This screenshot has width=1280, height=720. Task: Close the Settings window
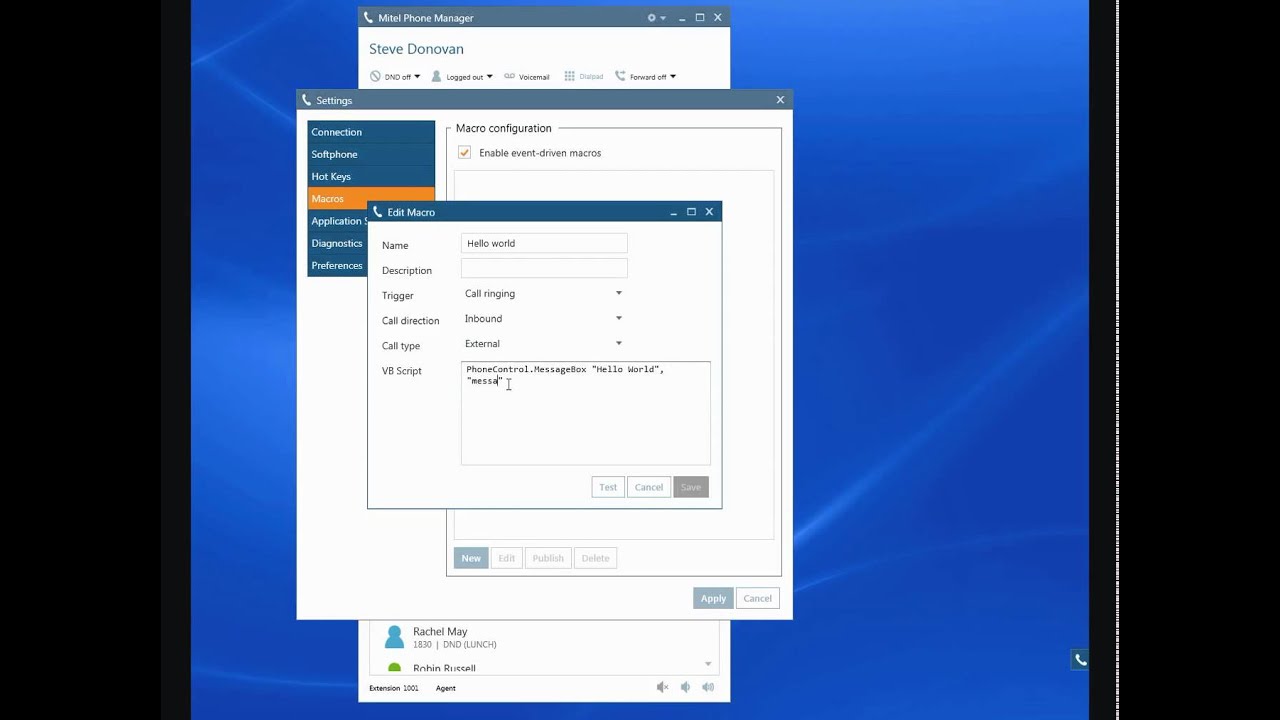(x=780, y=100)
